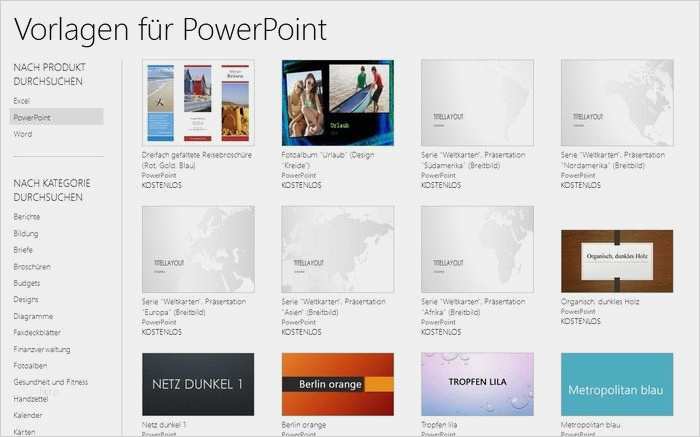Choose the Weltkarten Nordamerika presentation thumbnail
Image resolution: width=700 pixels, height=437 pixels.
(x=616, y=103)
